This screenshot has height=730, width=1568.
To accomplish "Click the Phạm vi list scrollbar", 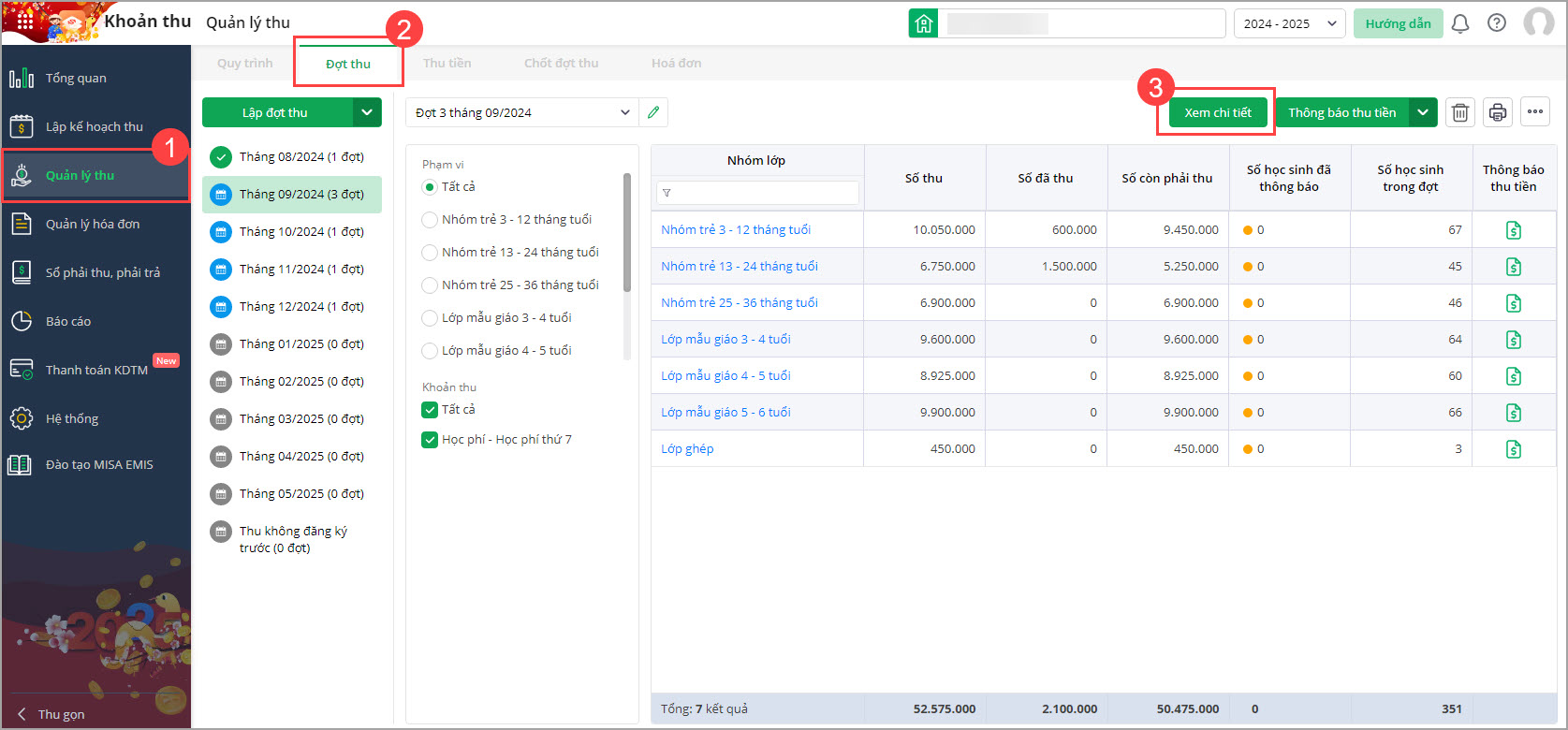I will coord(627,234).
